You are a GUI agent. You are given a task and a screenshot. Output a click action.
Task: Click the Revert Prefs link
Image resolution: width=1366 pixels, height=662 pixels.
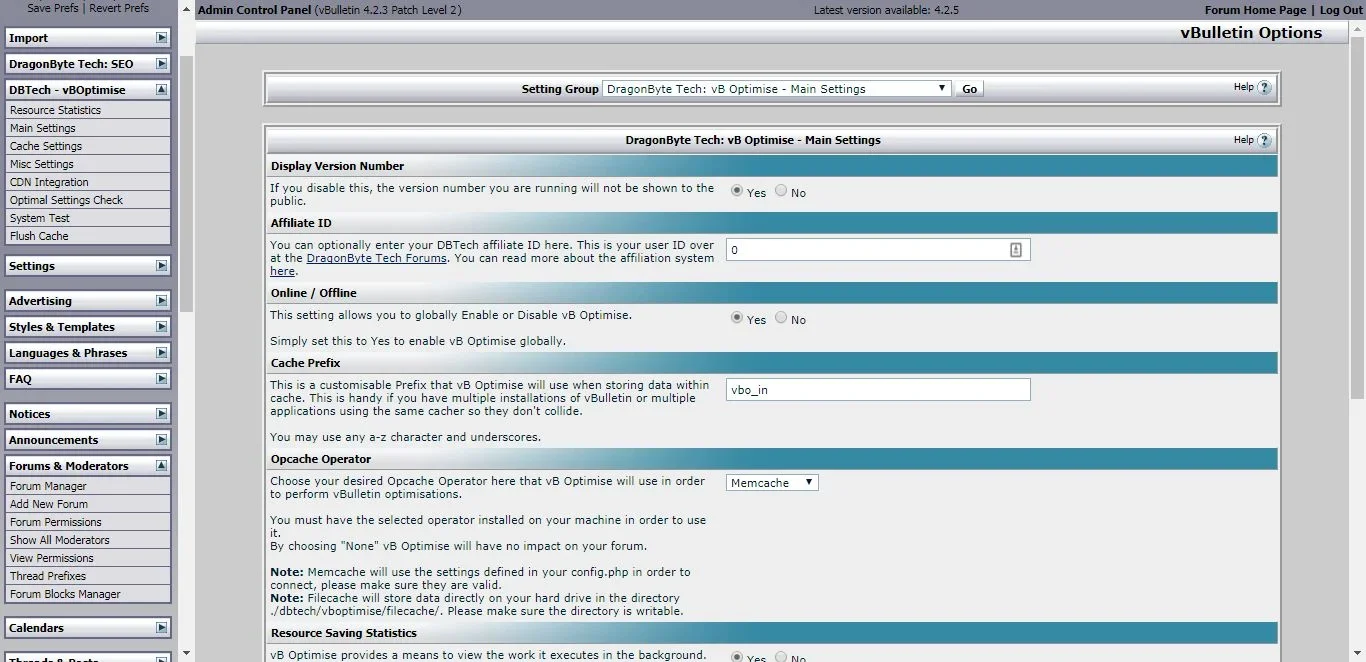pyautogui.click(x=119, y=8)
